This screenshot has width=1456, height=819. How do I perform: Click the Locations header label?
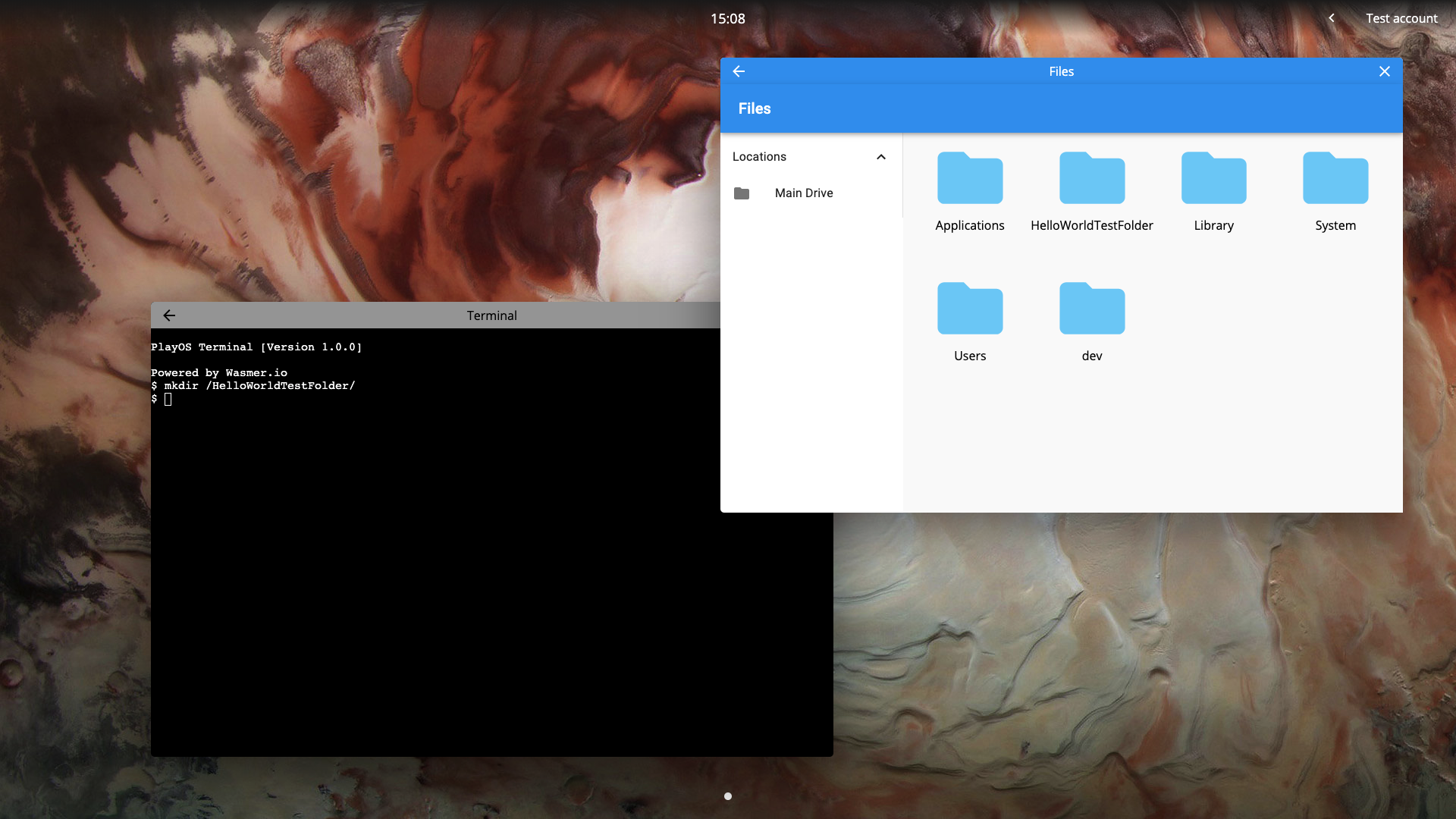pos(759,157)
